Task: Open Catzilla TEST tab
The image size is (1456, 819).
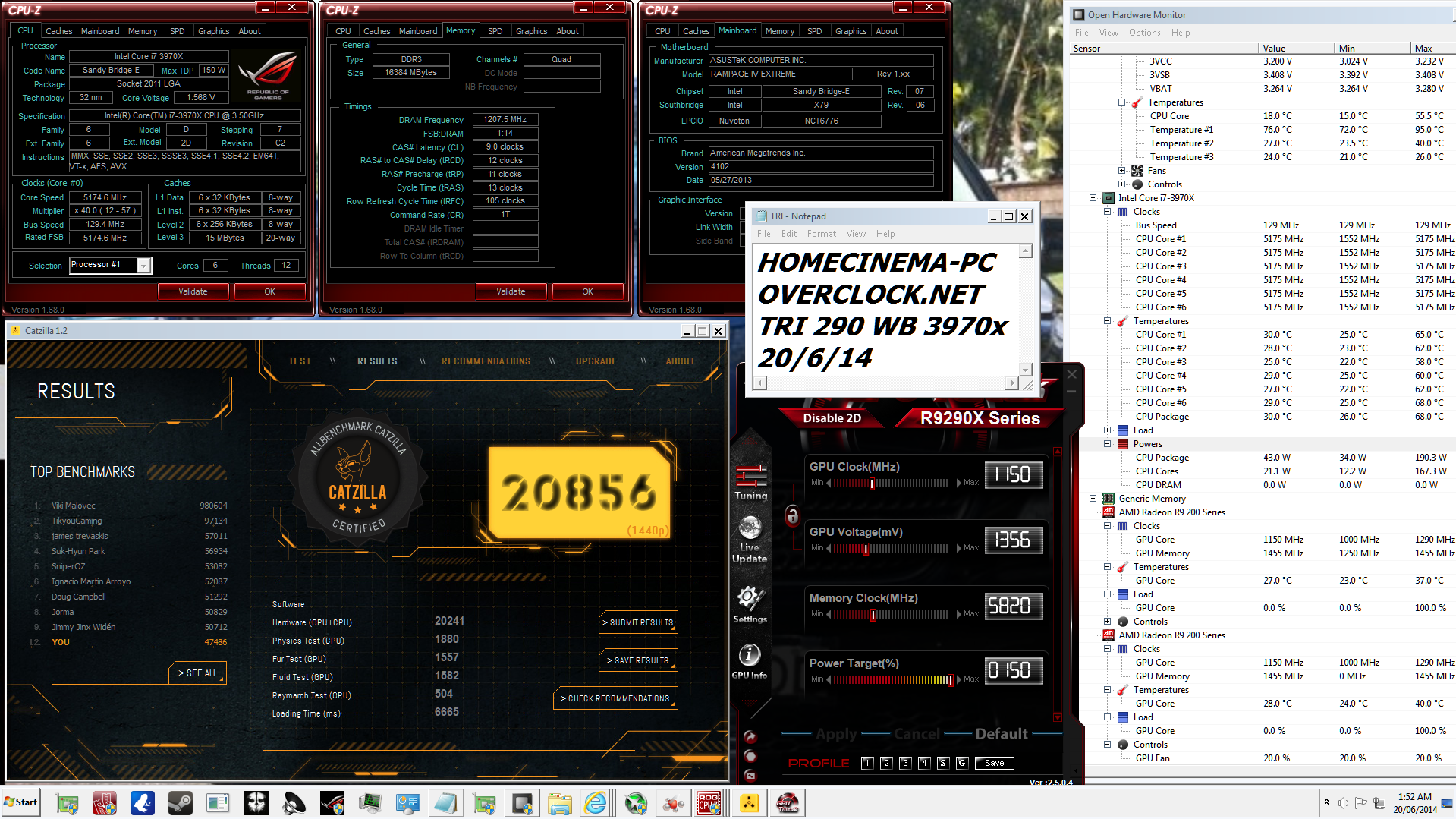Action: tap(300, 361)
